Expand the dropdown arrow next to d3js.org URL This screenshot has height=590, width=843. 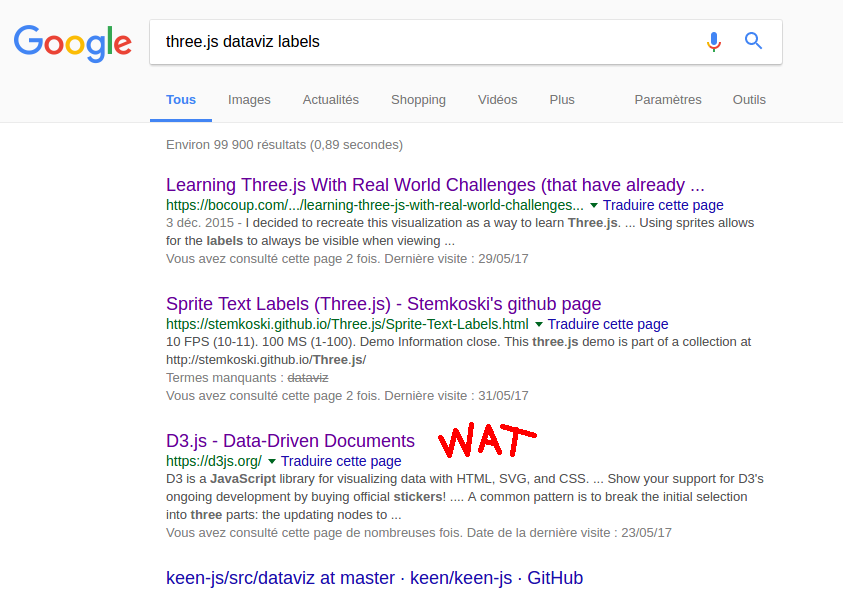[272, 461]
